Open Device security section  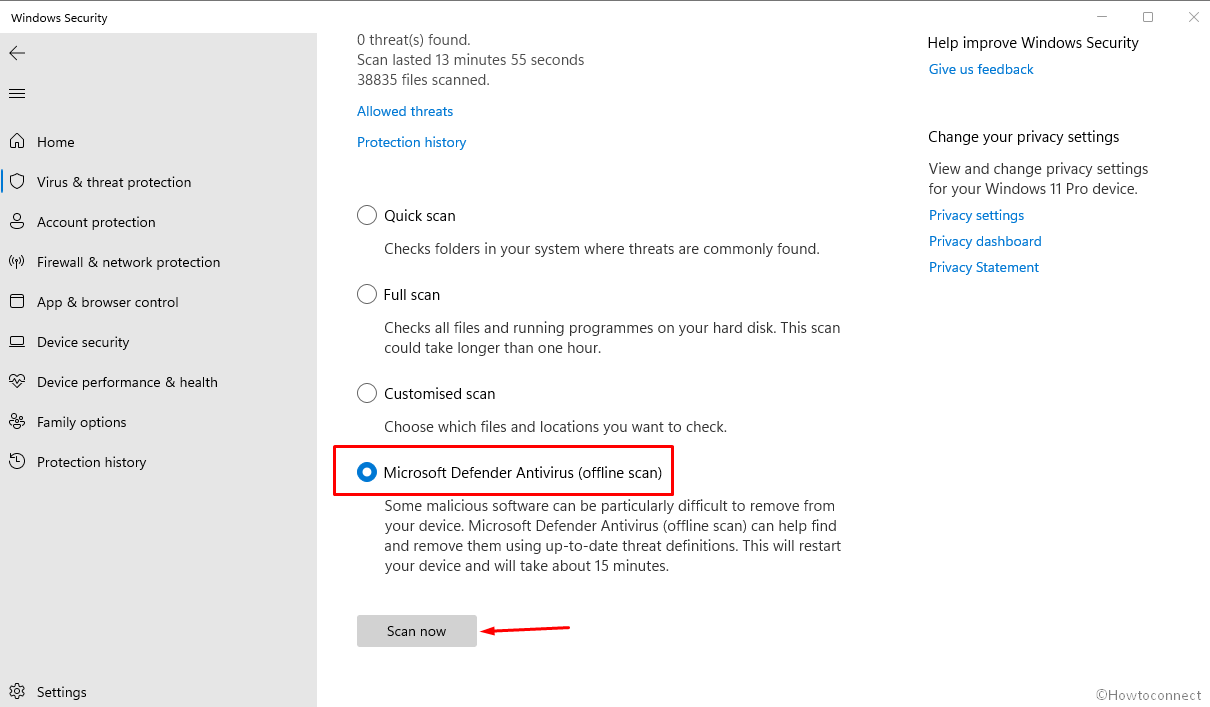(83, 342)
